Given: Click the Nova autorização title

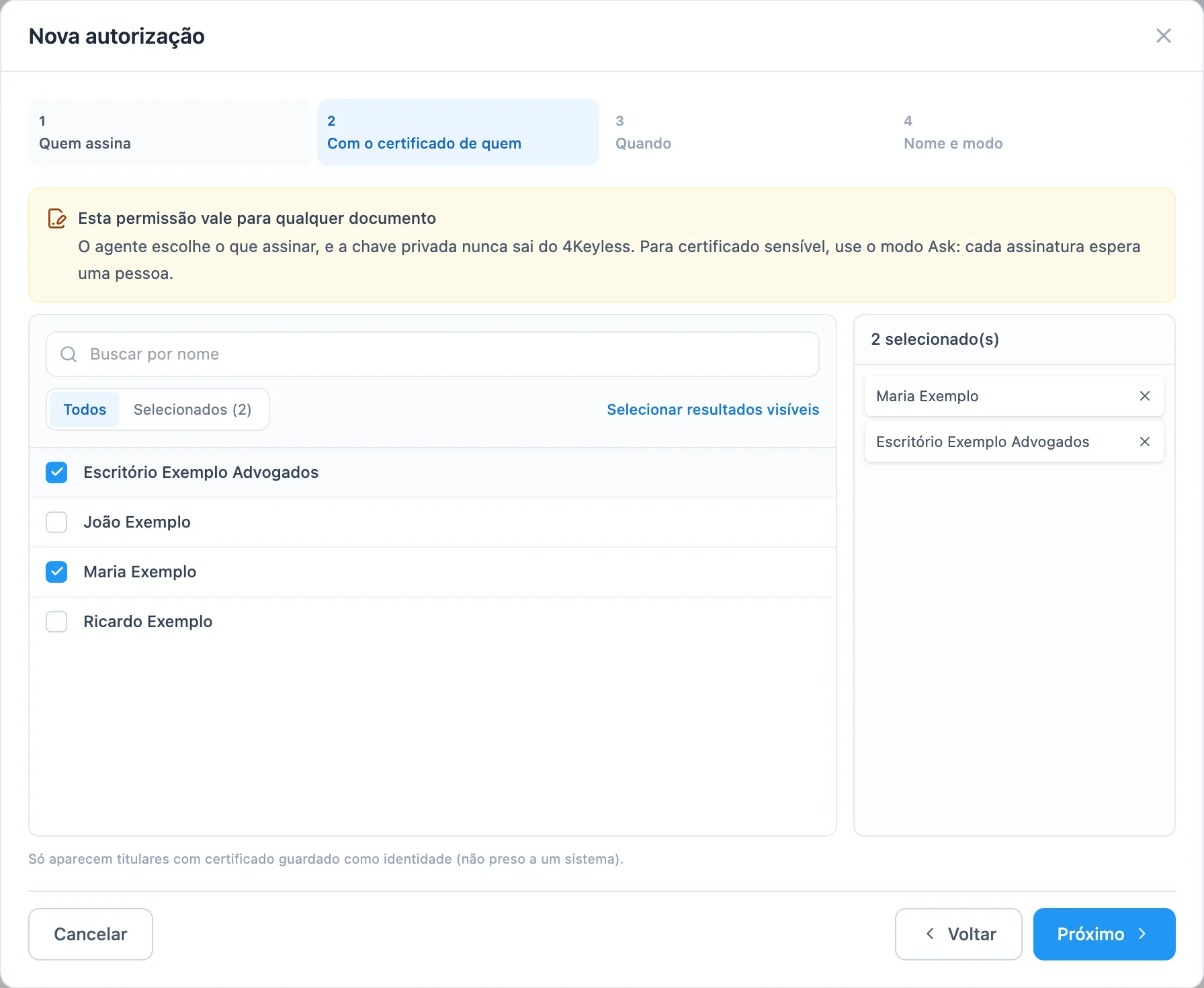Looking at the screenshot, I should pos(117,36).
